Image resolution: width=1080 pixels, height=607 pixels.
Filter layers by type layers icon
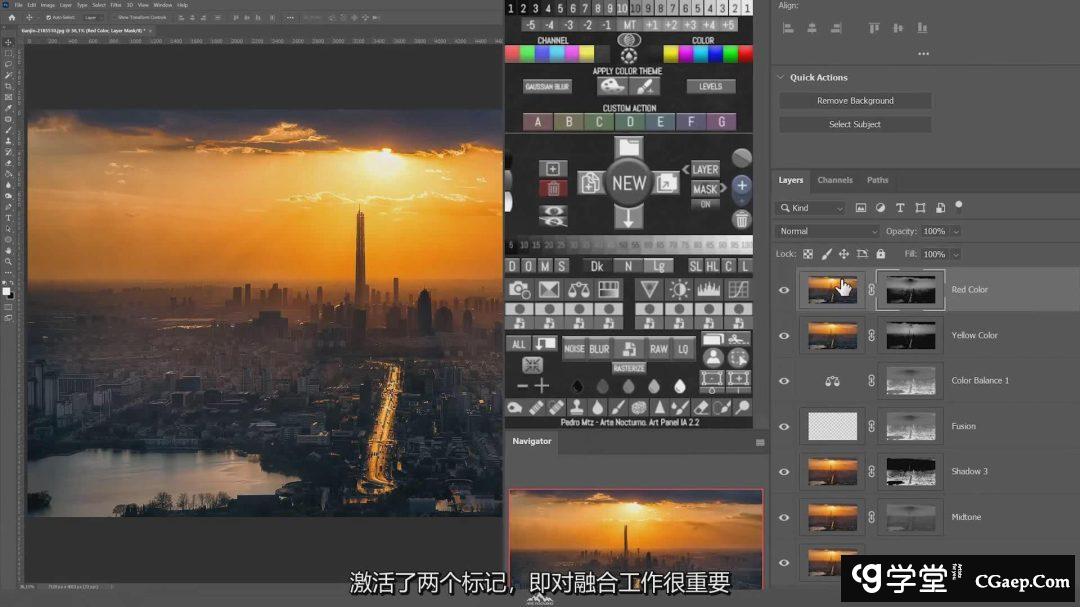point(899,208)
